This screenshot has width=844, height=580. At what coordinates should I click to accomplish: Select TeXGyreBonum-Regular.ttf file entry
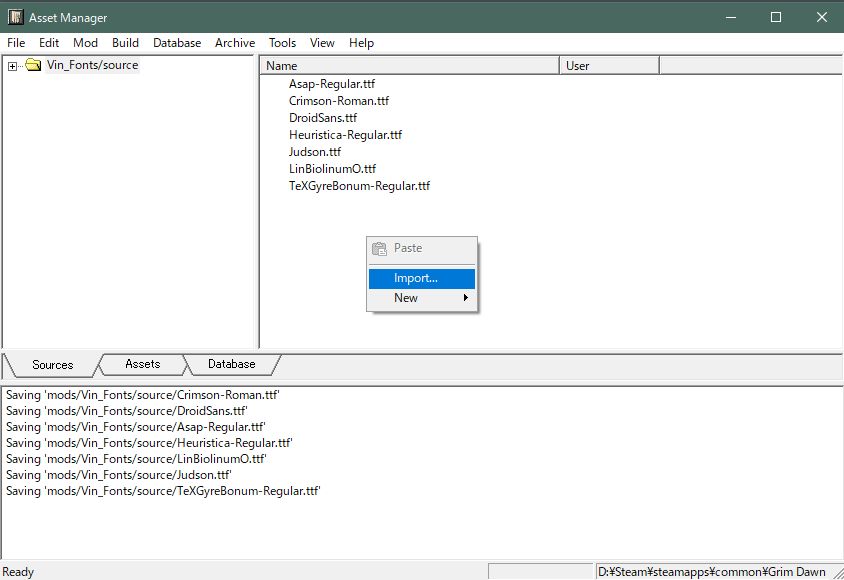(359, 186)
